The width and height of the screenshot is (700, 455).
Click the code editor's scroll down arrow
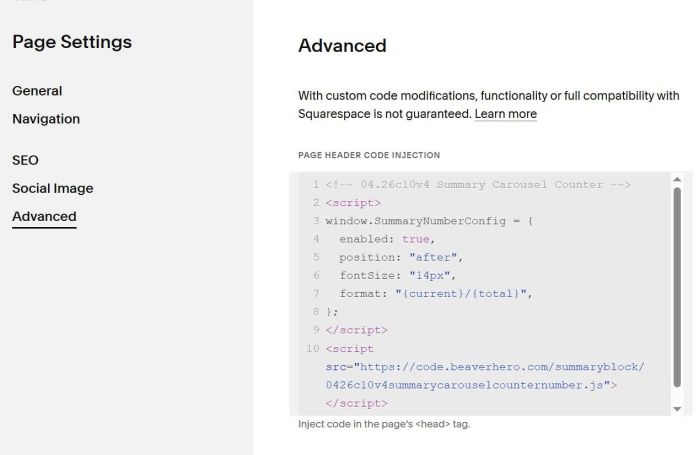677,408
